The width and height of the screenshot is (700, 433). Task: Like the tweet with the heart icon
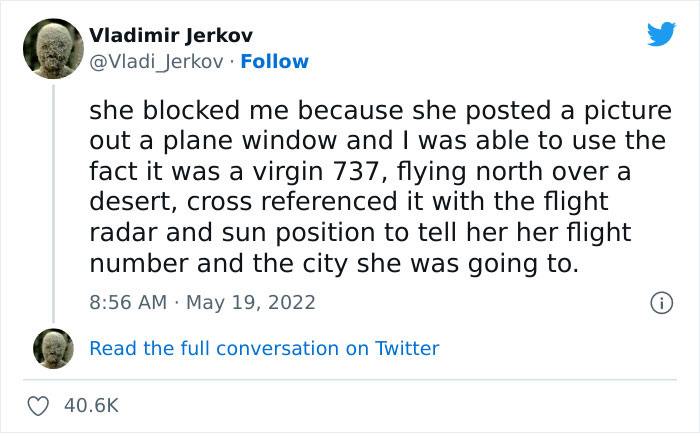point(40,406)
